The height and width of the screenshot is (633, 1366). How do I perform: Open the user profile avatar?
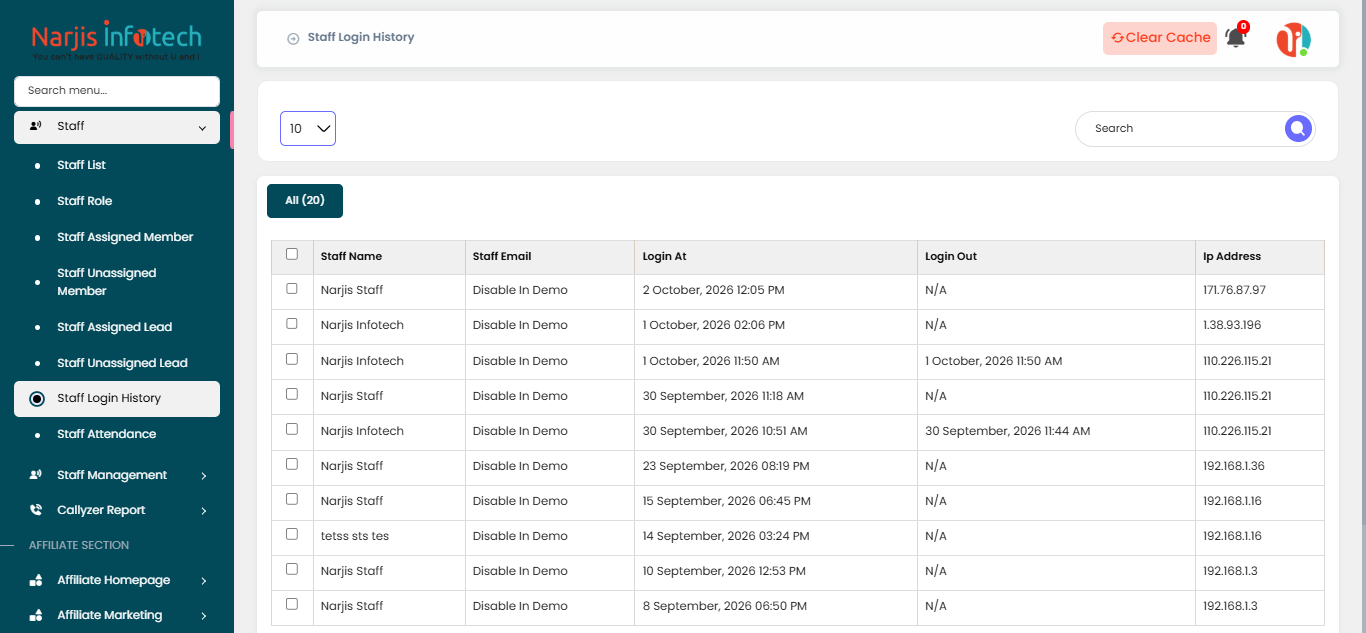coord(1293,39)
